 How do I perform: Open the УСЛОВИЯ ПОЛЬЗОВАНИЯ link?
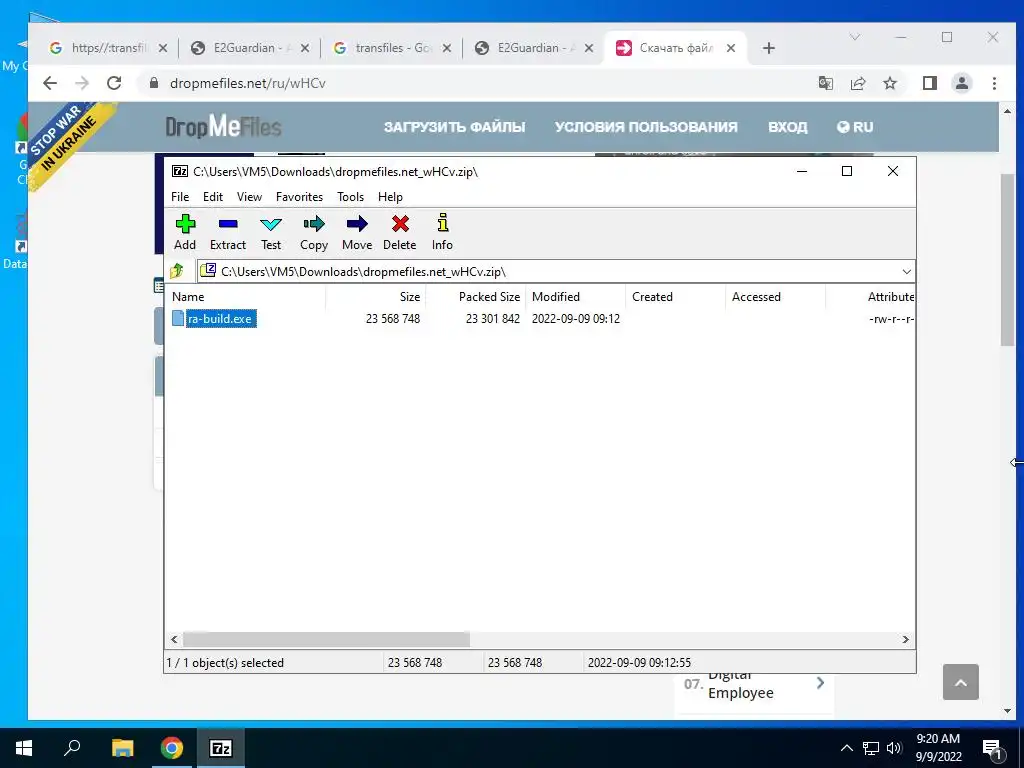(647, 127)
